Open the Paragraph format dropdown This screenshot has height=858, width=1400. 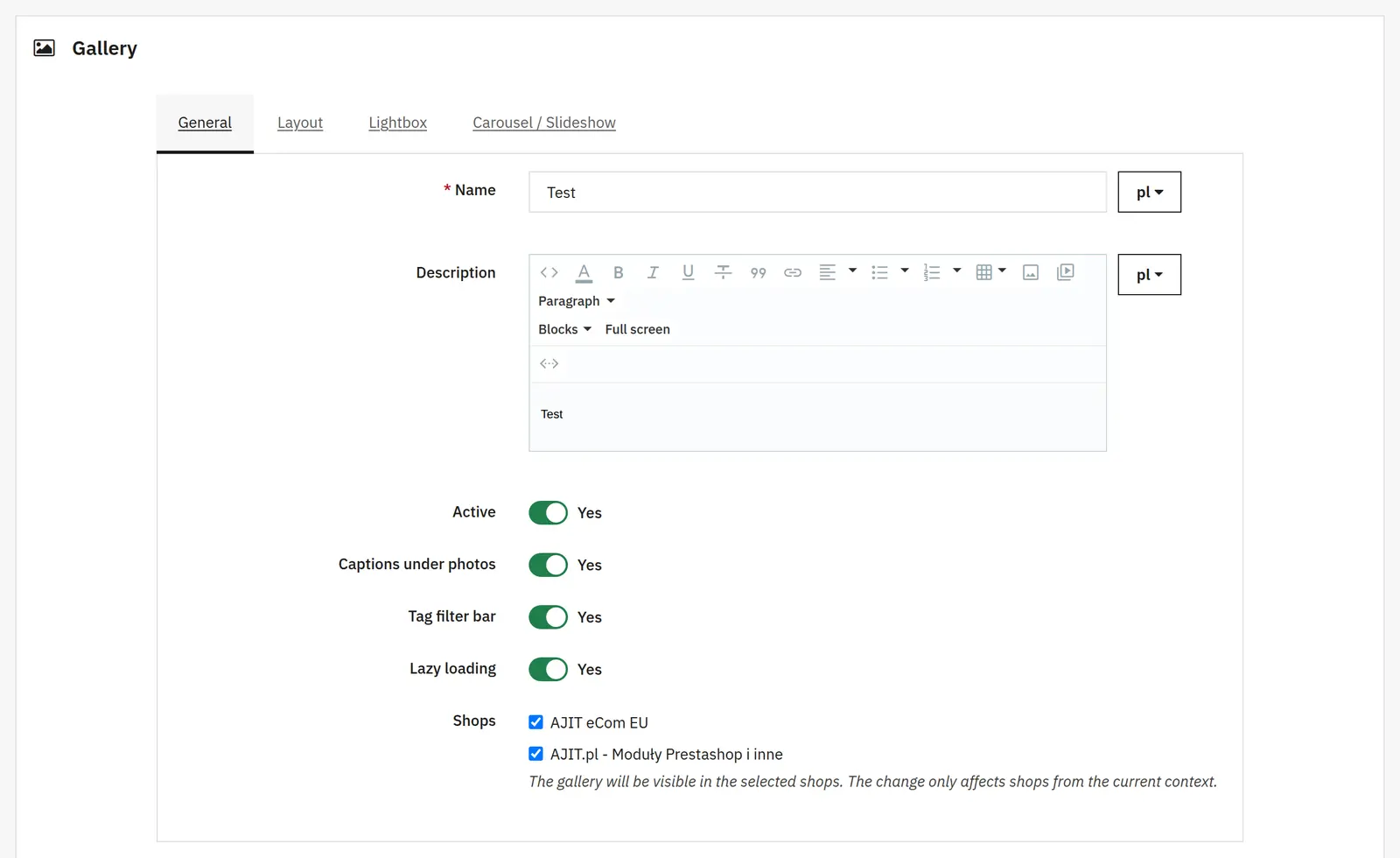pos(577,301)
